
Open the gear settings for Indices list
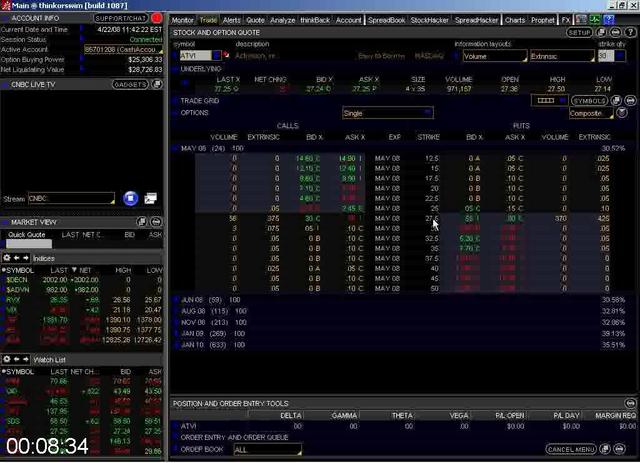coord(7,258)
